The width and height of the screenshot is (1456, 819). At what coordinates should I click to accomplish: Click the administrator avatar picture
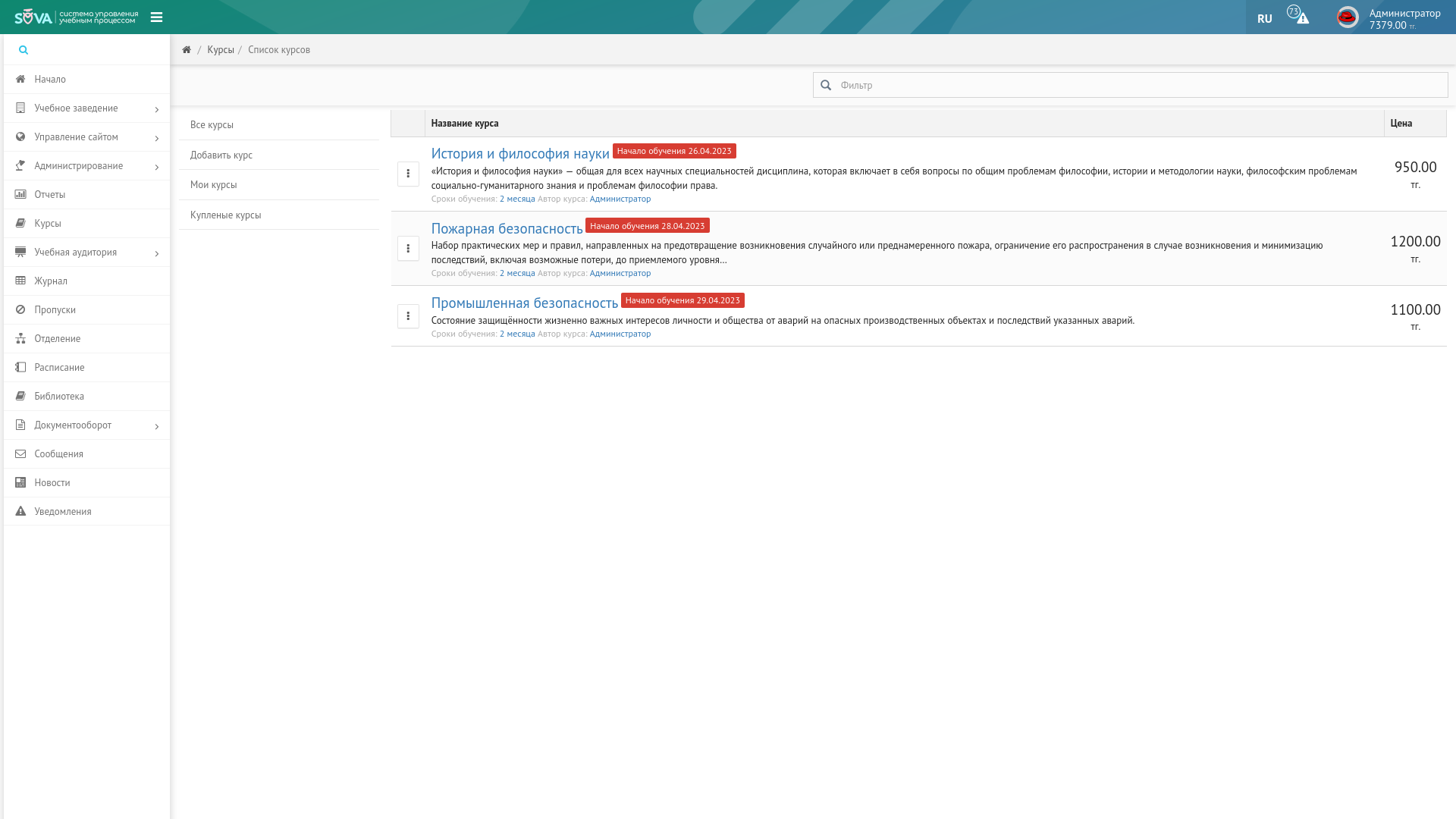click(x=1348, y=17)
